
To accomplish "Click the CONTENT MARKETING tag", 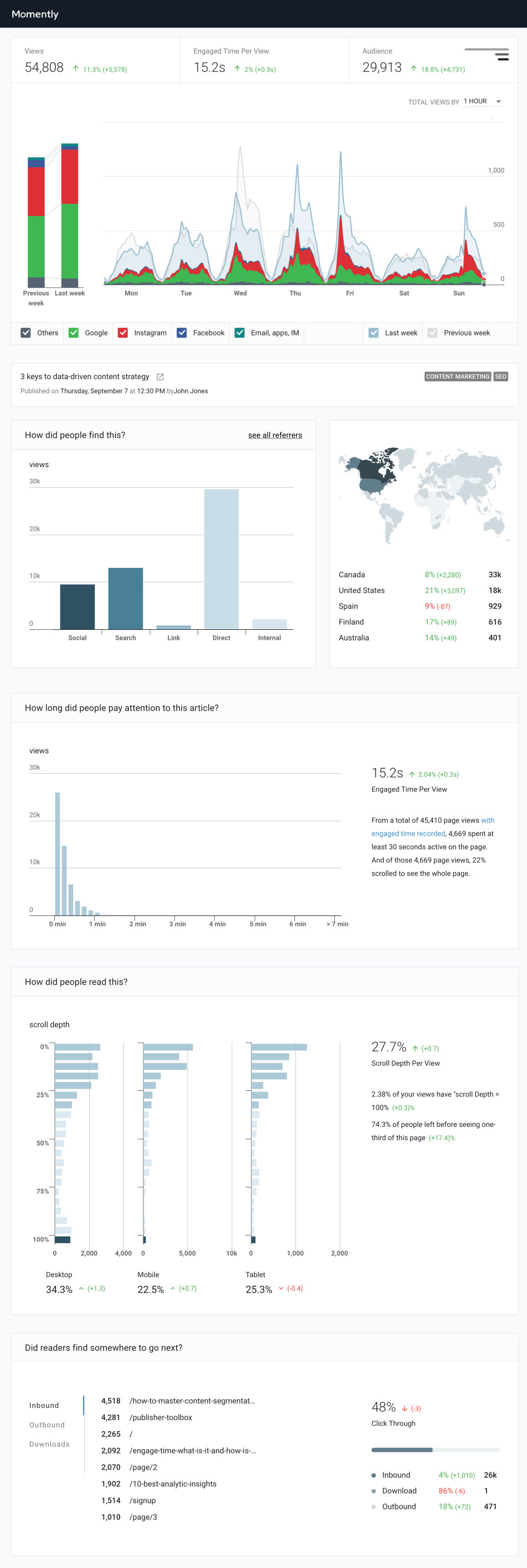I will (x=458, y=377).
